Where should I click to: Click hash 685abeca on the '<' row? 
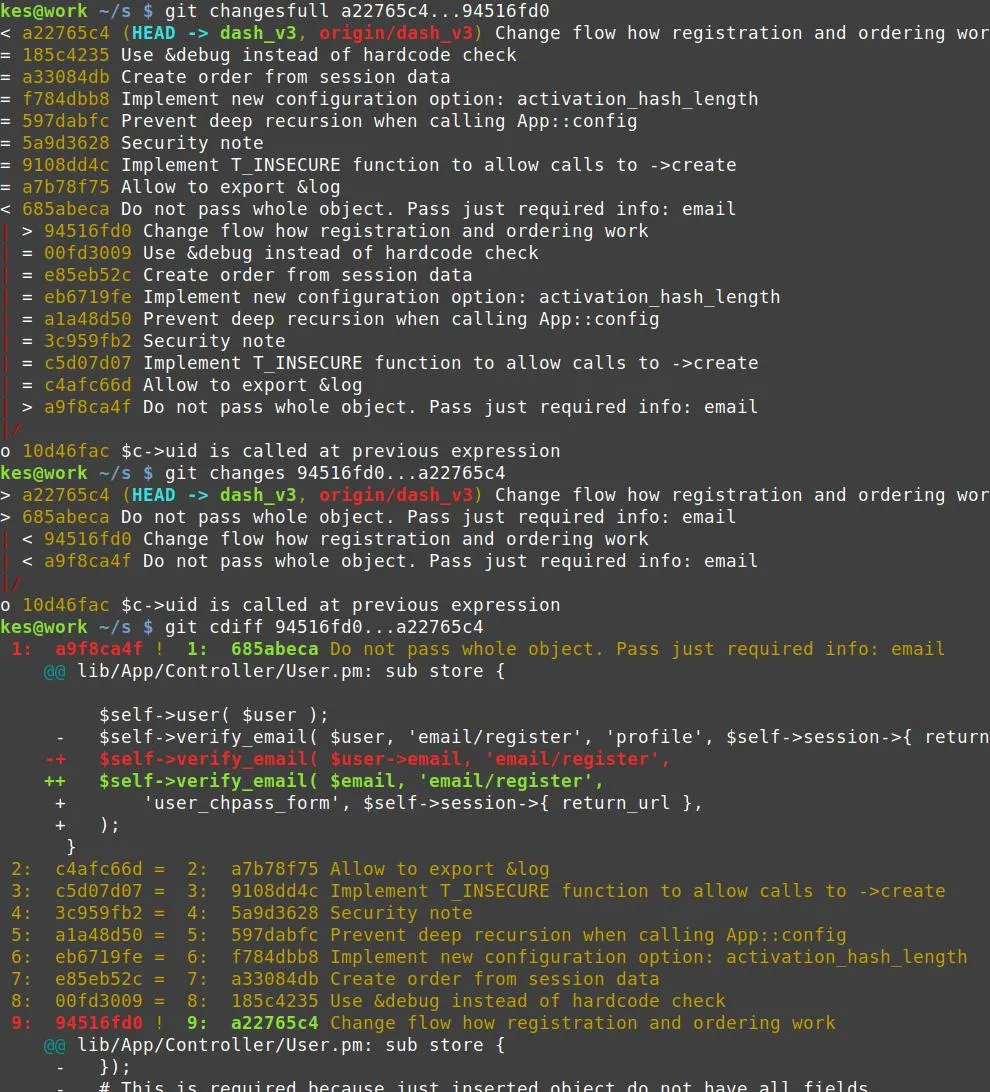65,209
